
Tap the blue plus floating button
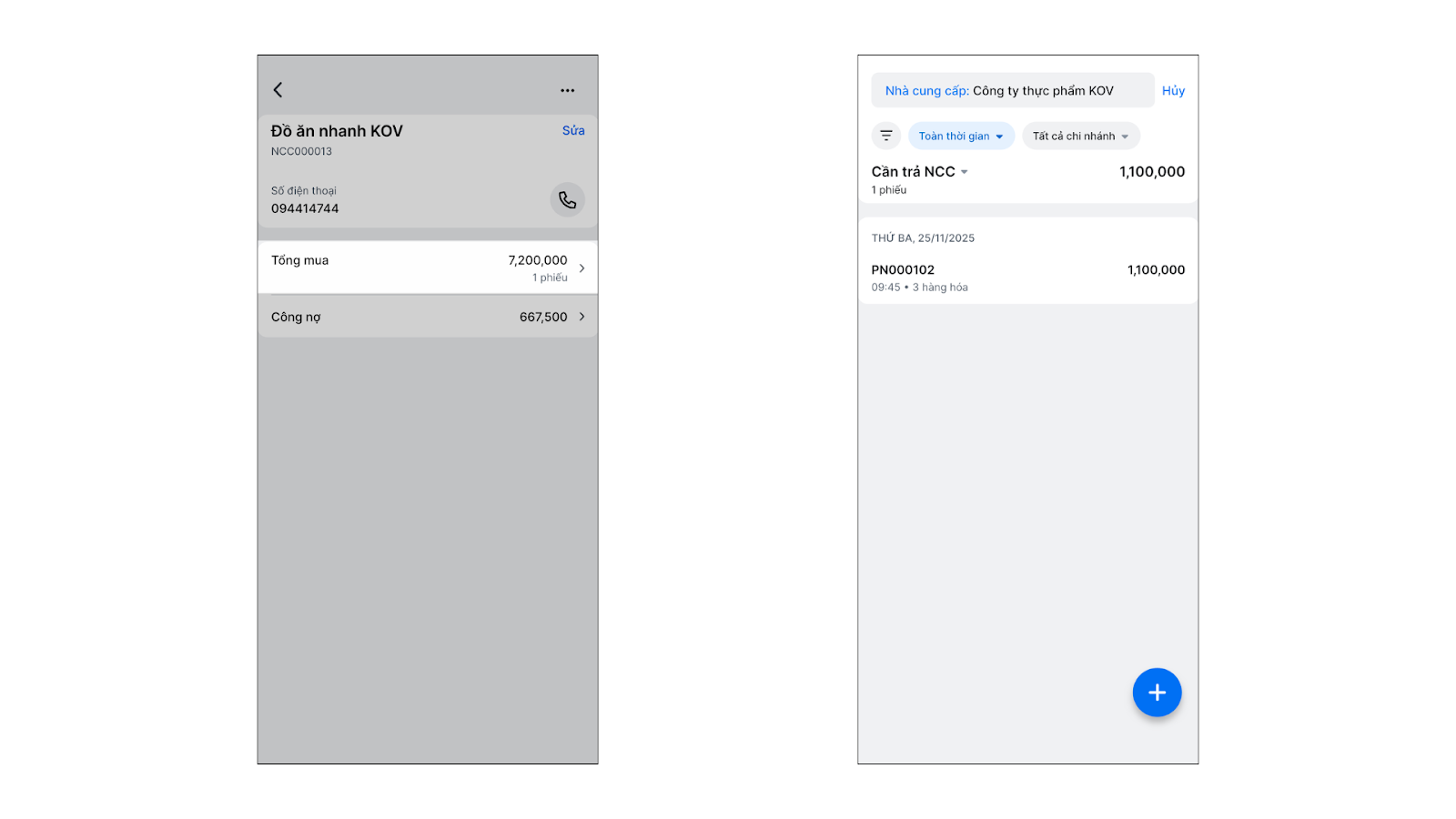tap(1157, 693)
